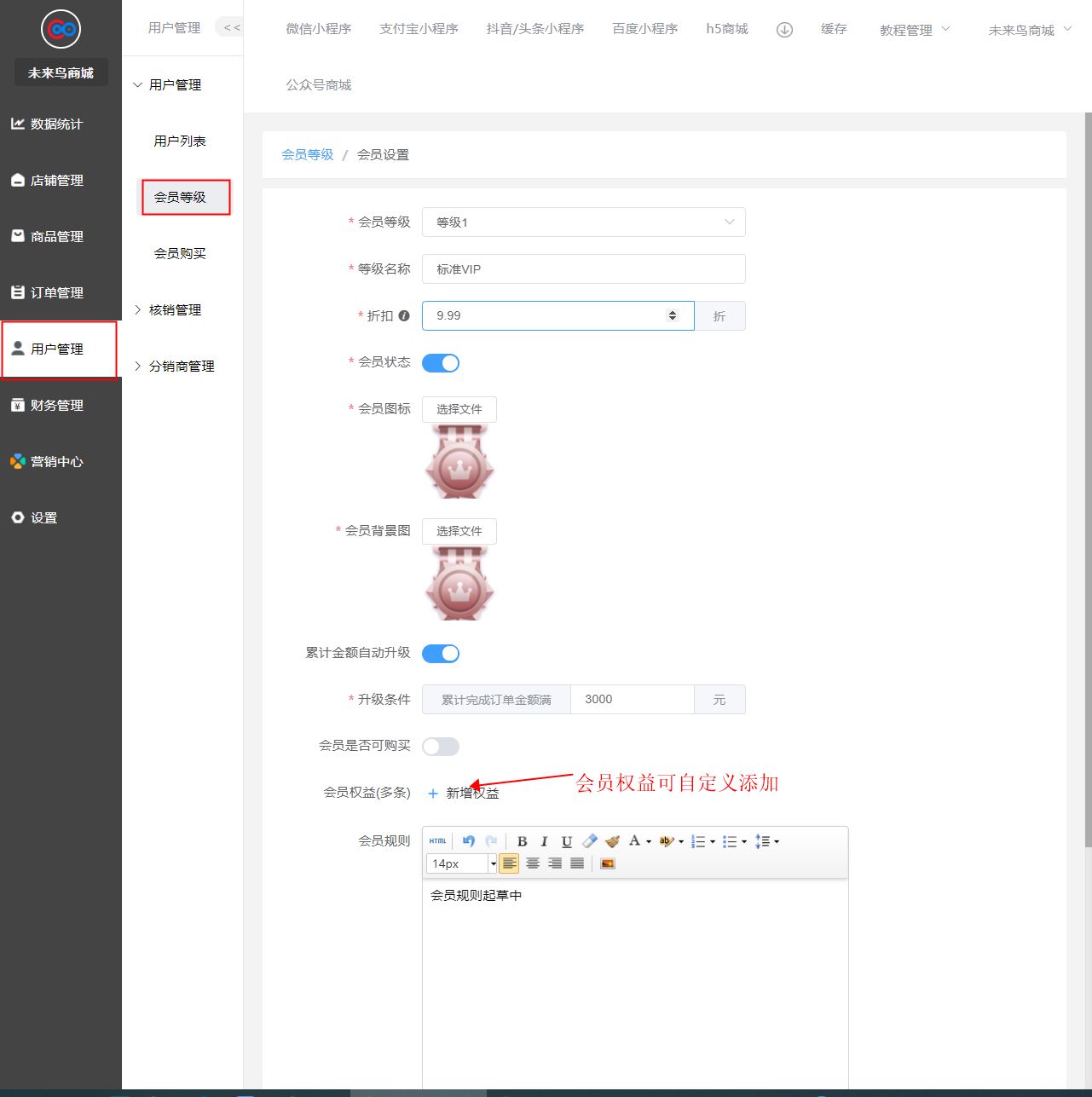Click the bold formatting icon
The width and height of the screenshot is (1092, 1097).
pyautogui.click(x=522, y=841)
